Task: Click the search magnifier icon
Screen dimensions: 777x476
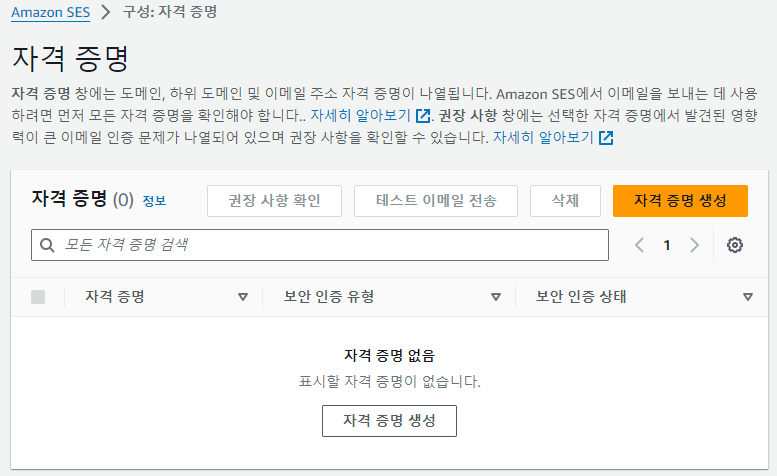Action: click(x=47, y=245)
